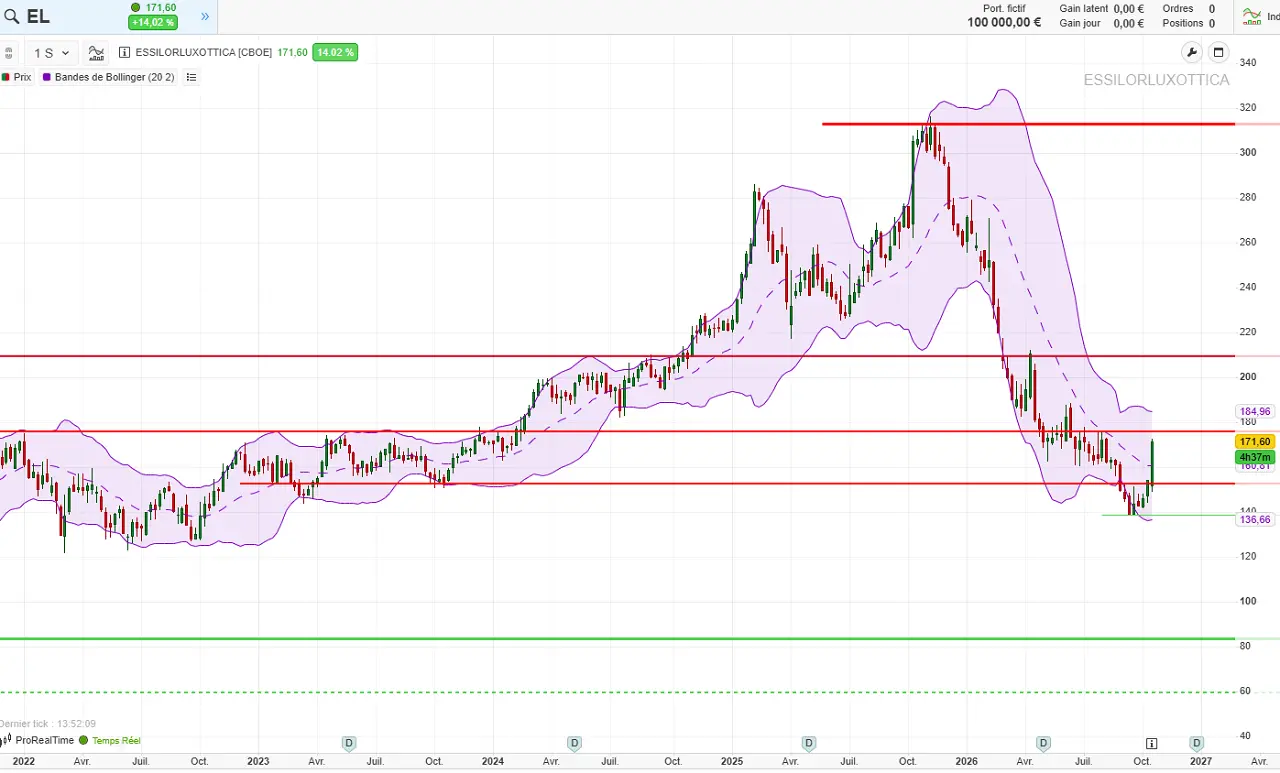The image size is (1280, 773).
Task: Click the ticker search magnifier icon
Action: click(x=12, y=17)
